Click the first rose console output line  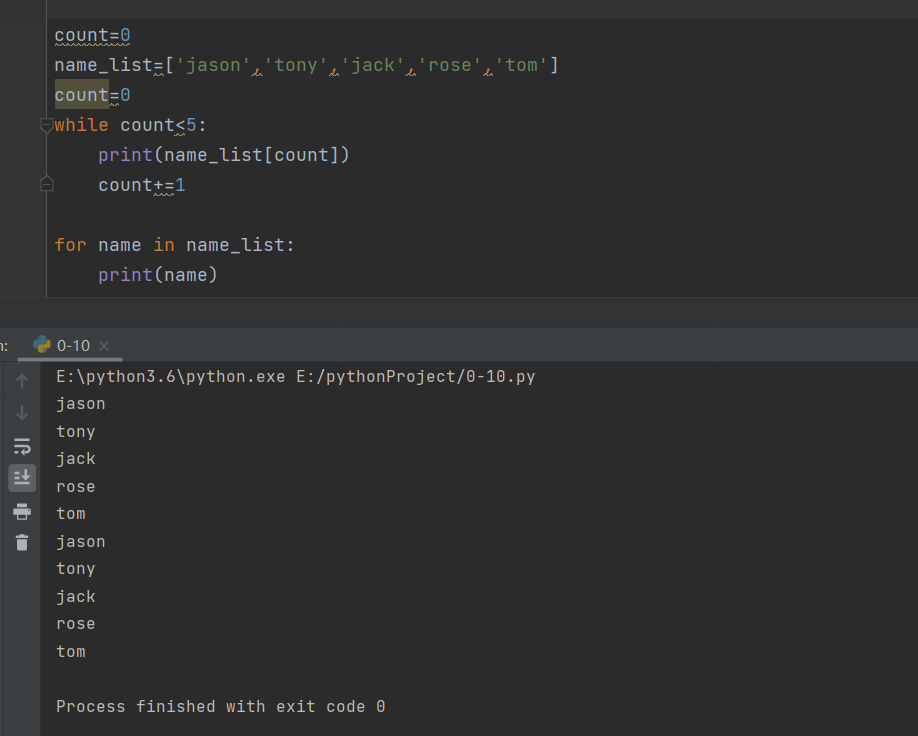pos(76,487)
